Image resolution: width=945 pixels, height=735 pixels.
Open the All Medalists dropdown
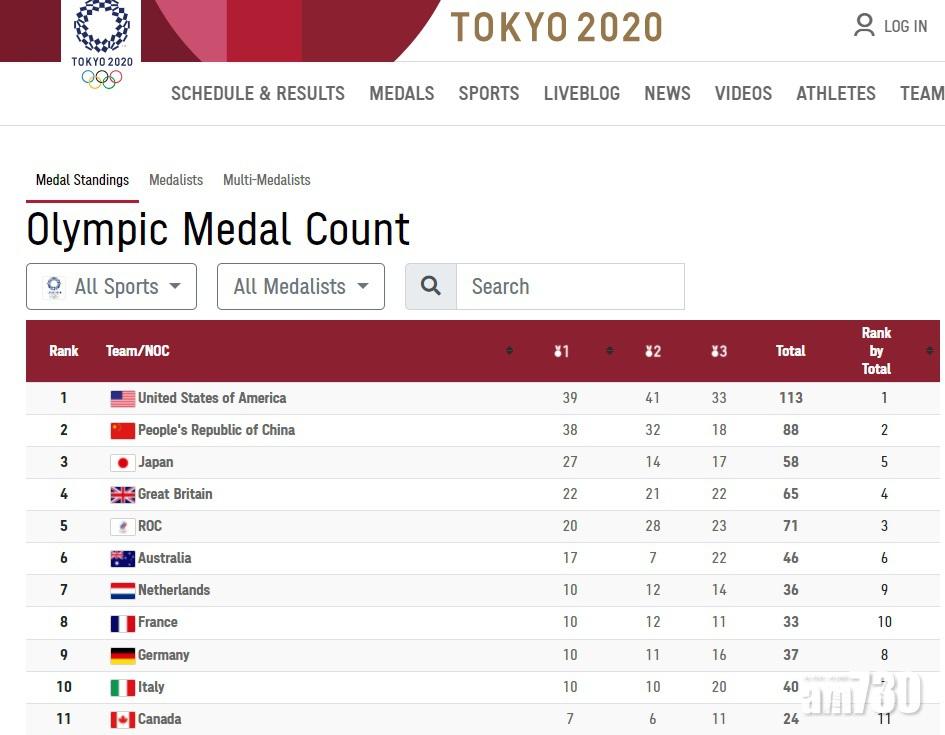click(x=300, y=287)
